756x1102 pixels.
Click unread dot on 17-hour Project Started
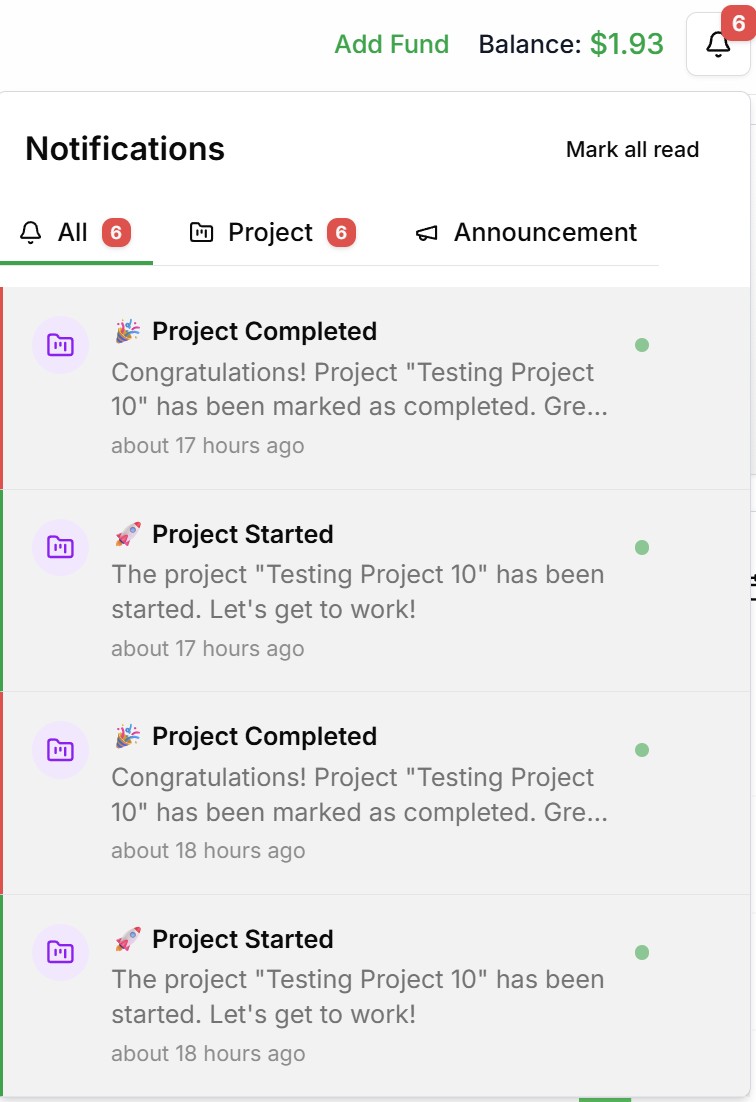point(642,547)
